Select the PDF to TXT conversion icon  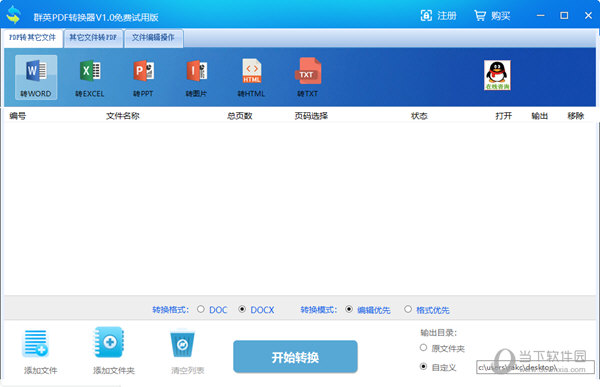[x=307, y=77]
